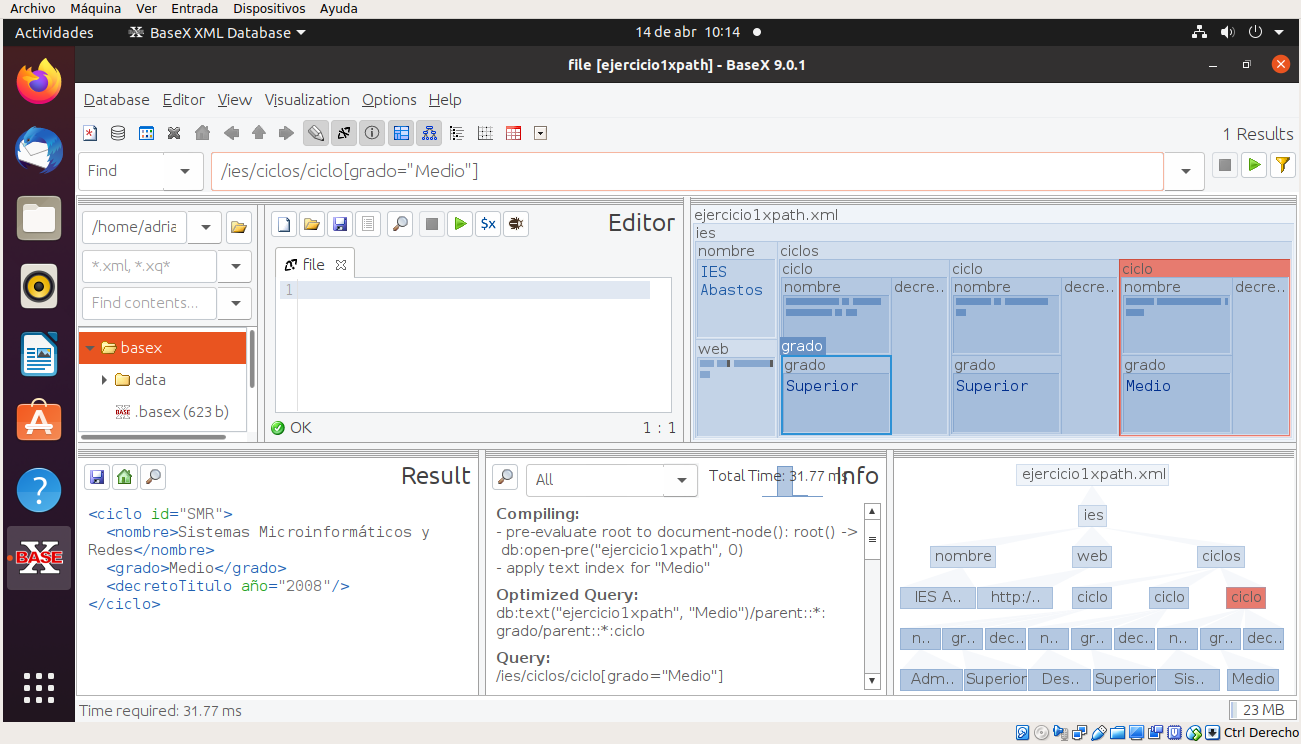Toggle the Tree visualization view button

(x=429, y=133)
